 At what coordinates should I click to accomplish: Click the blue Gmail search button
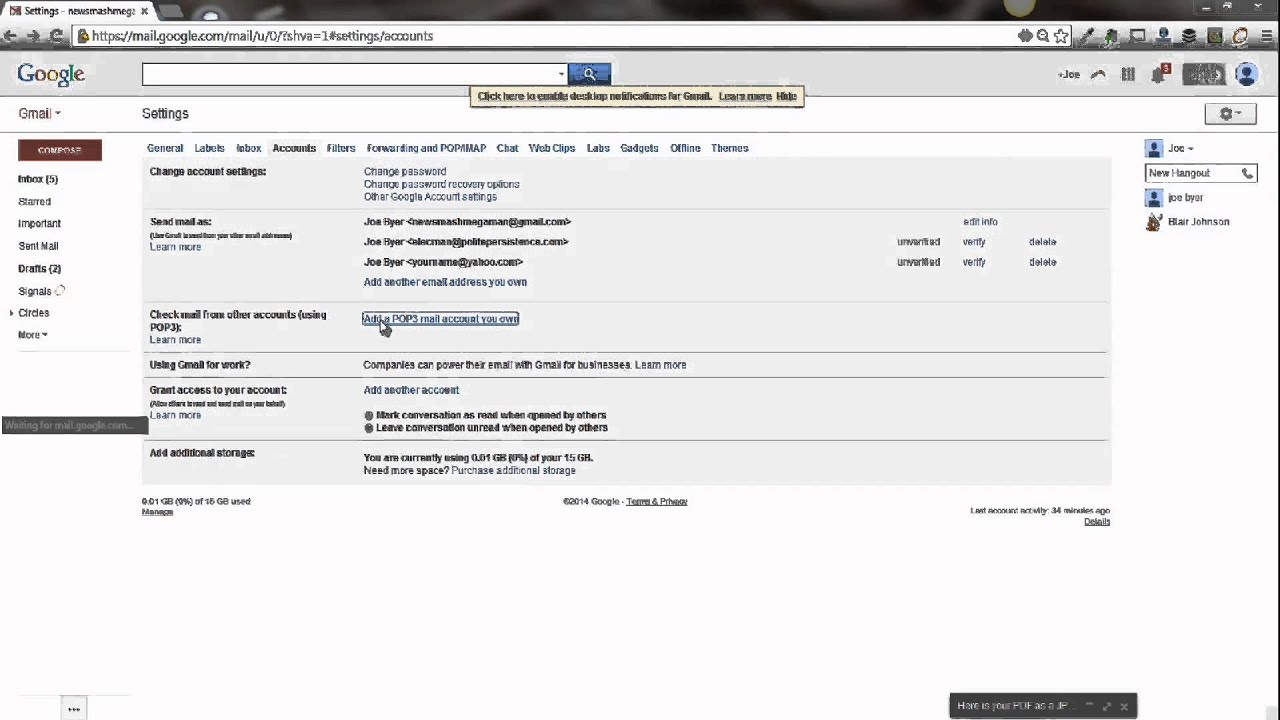589,74
